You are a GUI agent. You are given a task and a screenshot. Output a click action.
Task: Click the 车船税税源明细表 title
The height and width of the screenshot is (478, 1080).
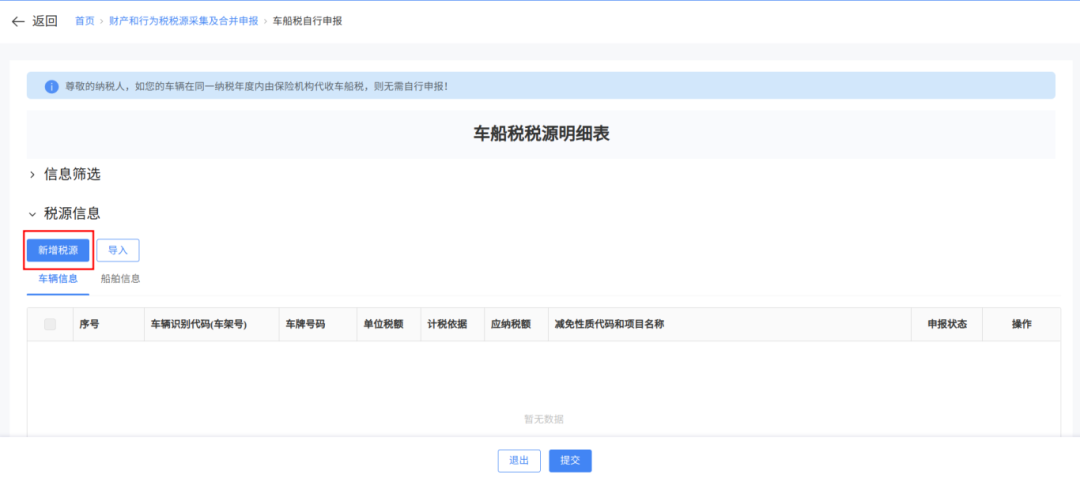tap(541, 134)
